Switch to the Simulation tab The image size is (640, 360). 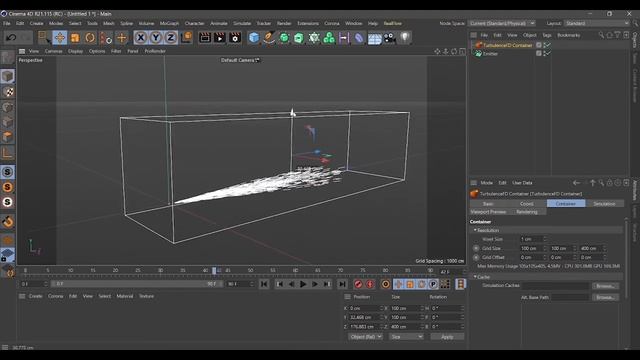[604, 204]
